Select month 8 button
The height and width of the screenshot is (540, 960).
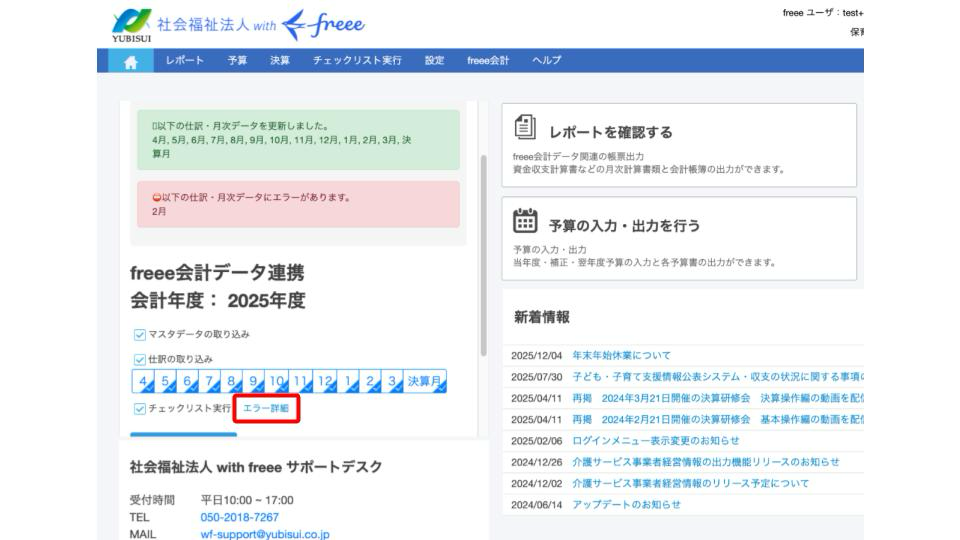(x=231, y=381)
